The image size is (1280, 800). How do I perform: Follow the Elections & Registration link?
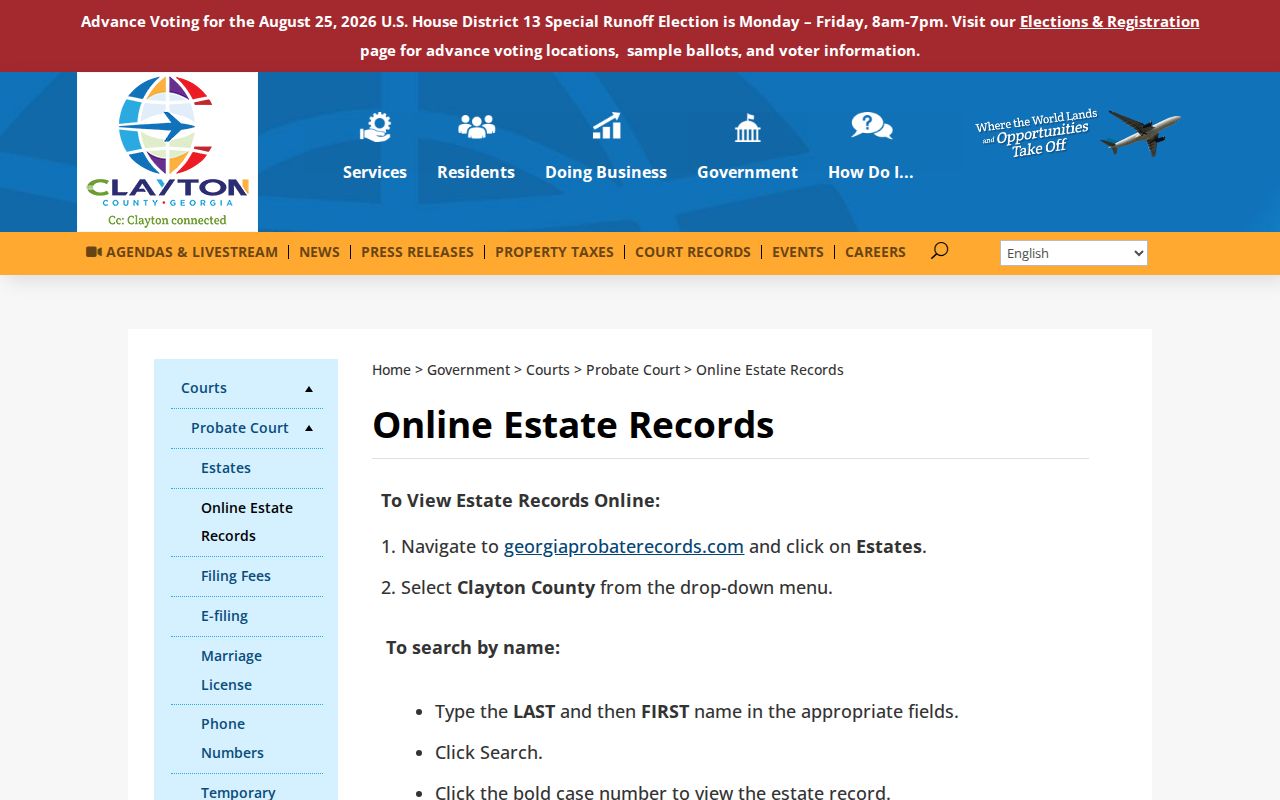coord(1109,21)
